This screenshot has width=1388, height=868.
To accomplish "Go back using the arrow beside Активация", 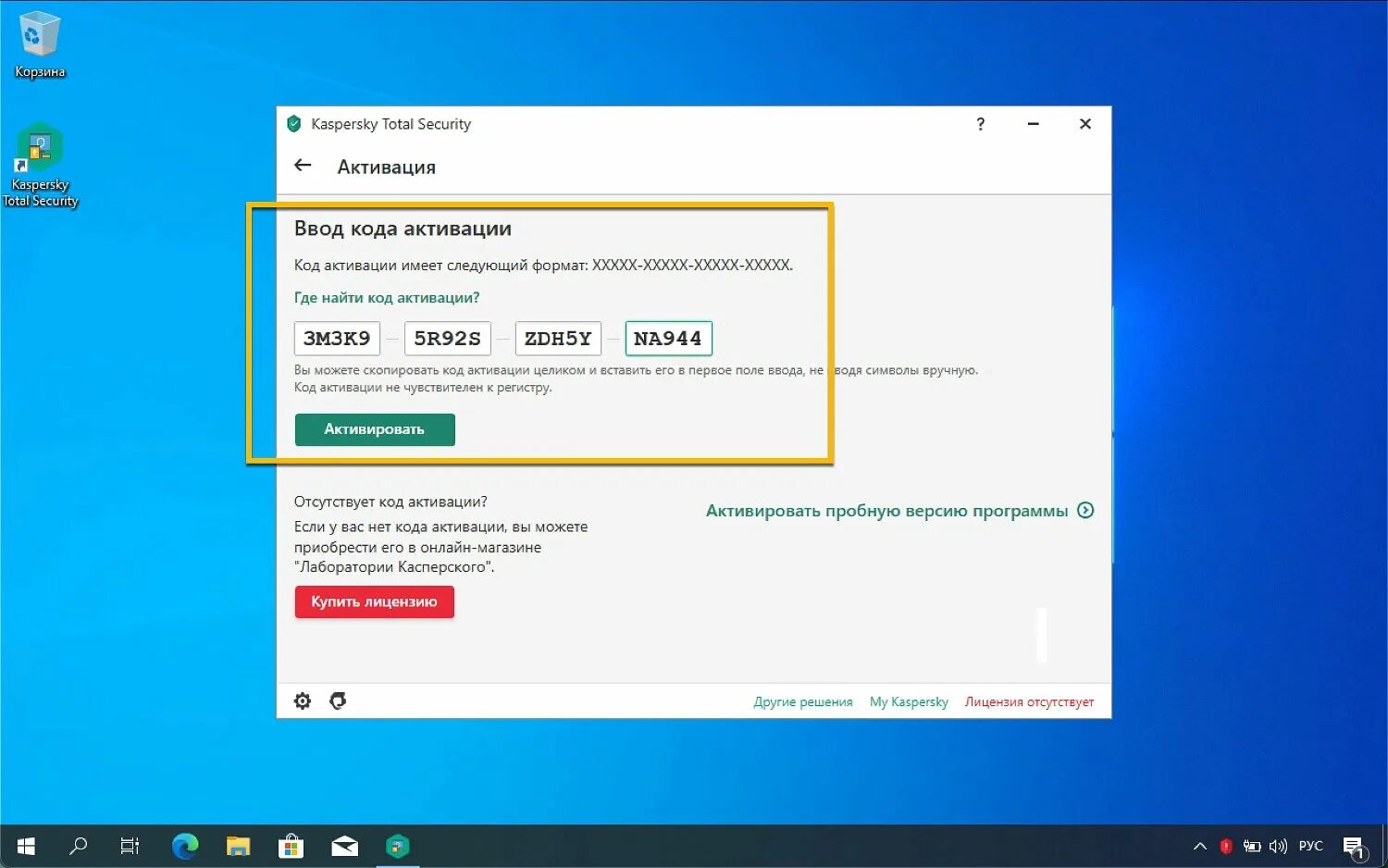I will tap(303, 166).
